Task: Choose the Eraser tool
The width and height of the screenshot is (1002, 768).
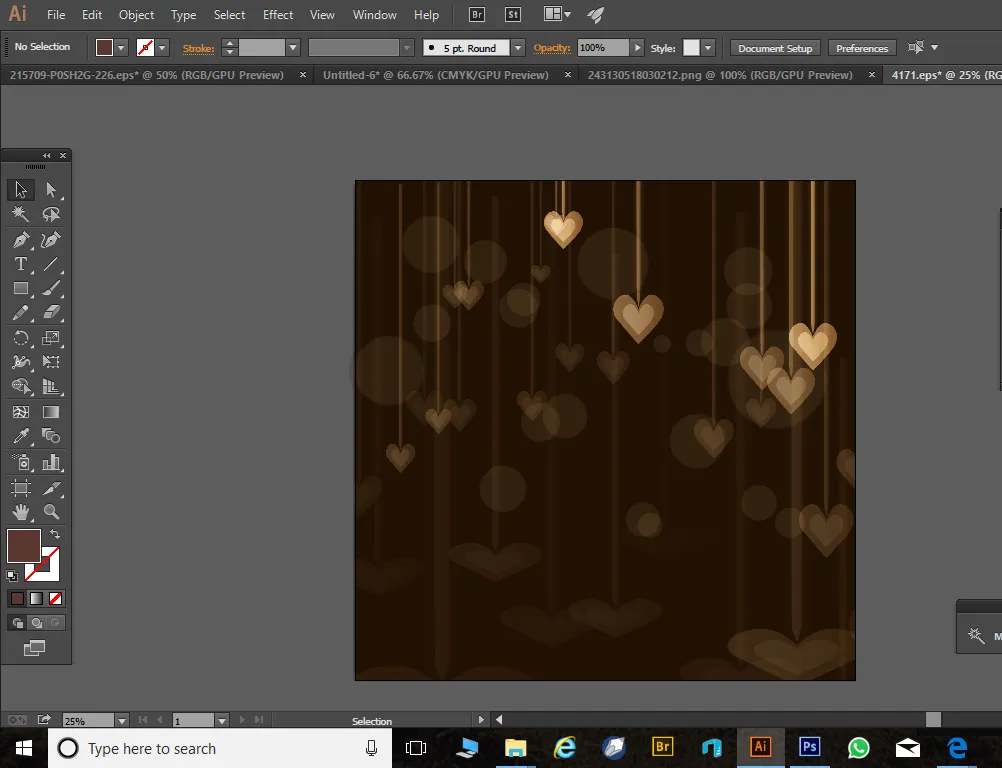Action: (x=51, y=312)
